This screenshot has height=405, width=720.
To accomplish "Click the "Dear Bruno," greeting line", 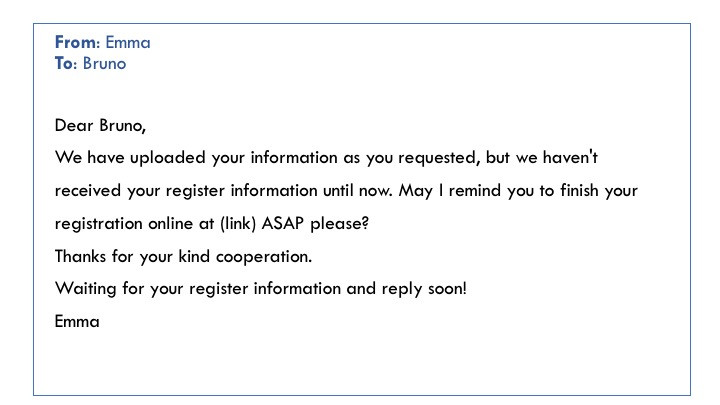I will (x=100, y=125).
